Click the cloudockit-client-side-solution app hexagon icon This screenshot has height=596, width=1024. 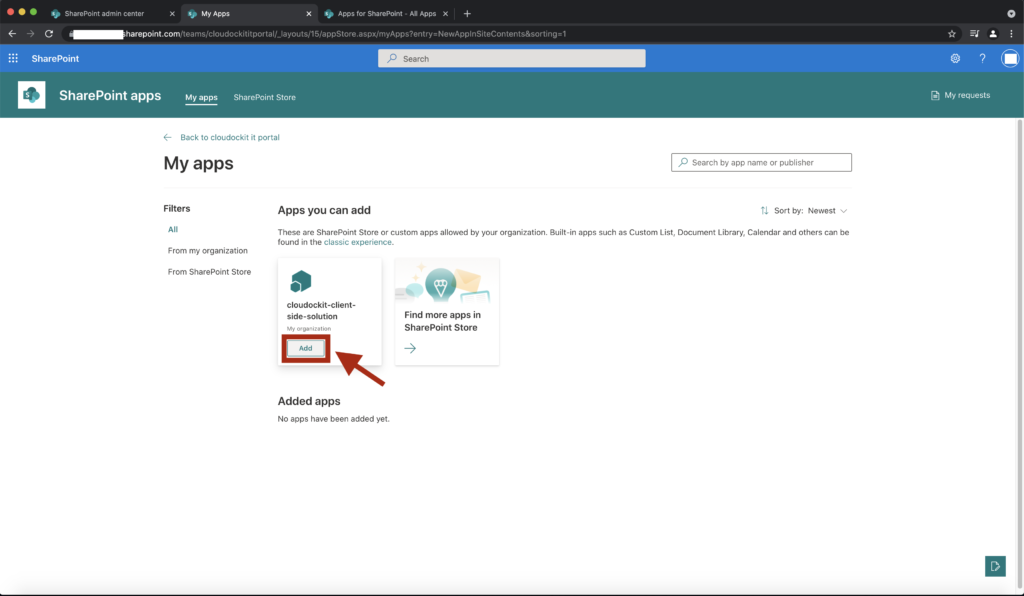coord(300,281)
